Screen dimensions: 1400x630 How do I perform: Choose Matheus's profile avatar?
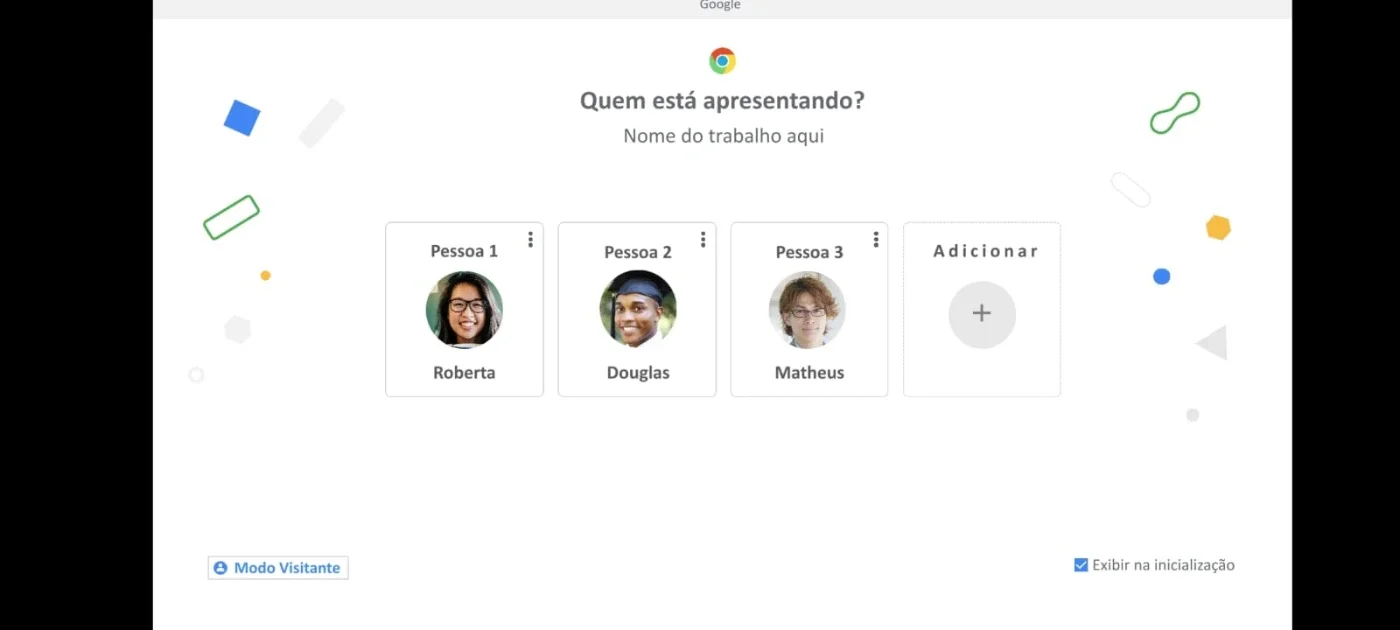[x=807, y=309]
